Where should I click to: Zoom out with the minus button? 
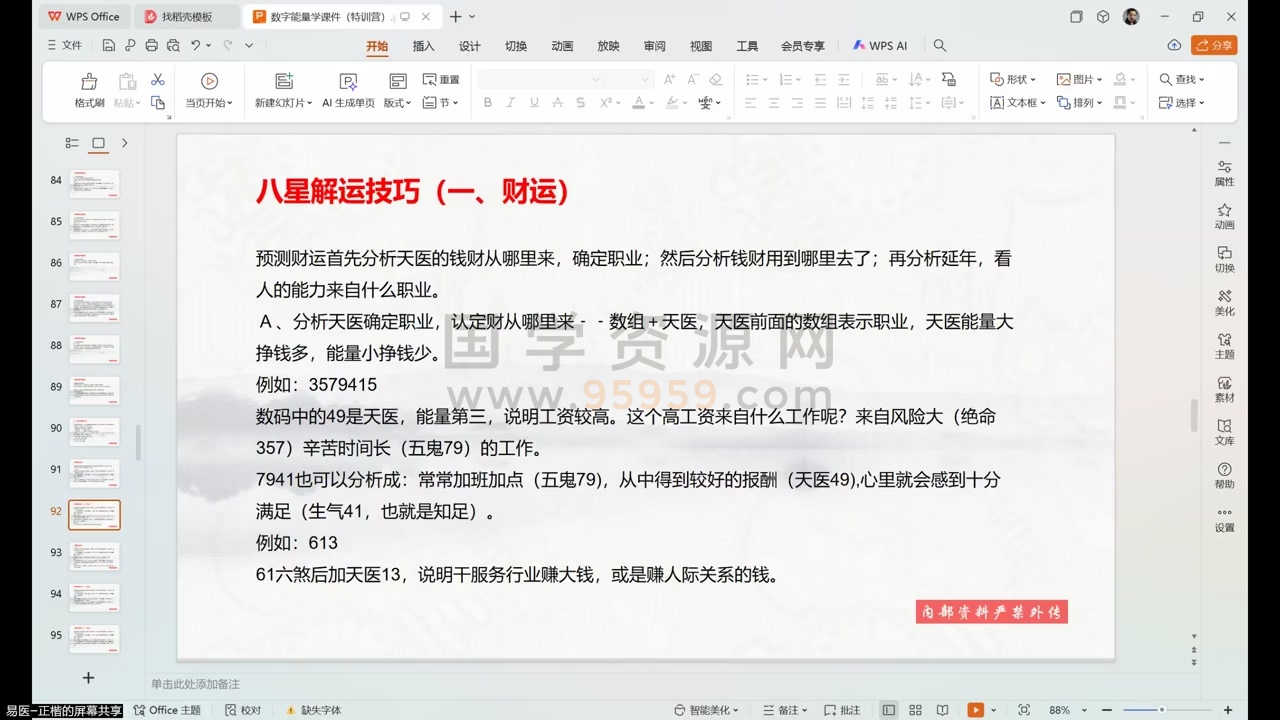tap(1107, 710)
